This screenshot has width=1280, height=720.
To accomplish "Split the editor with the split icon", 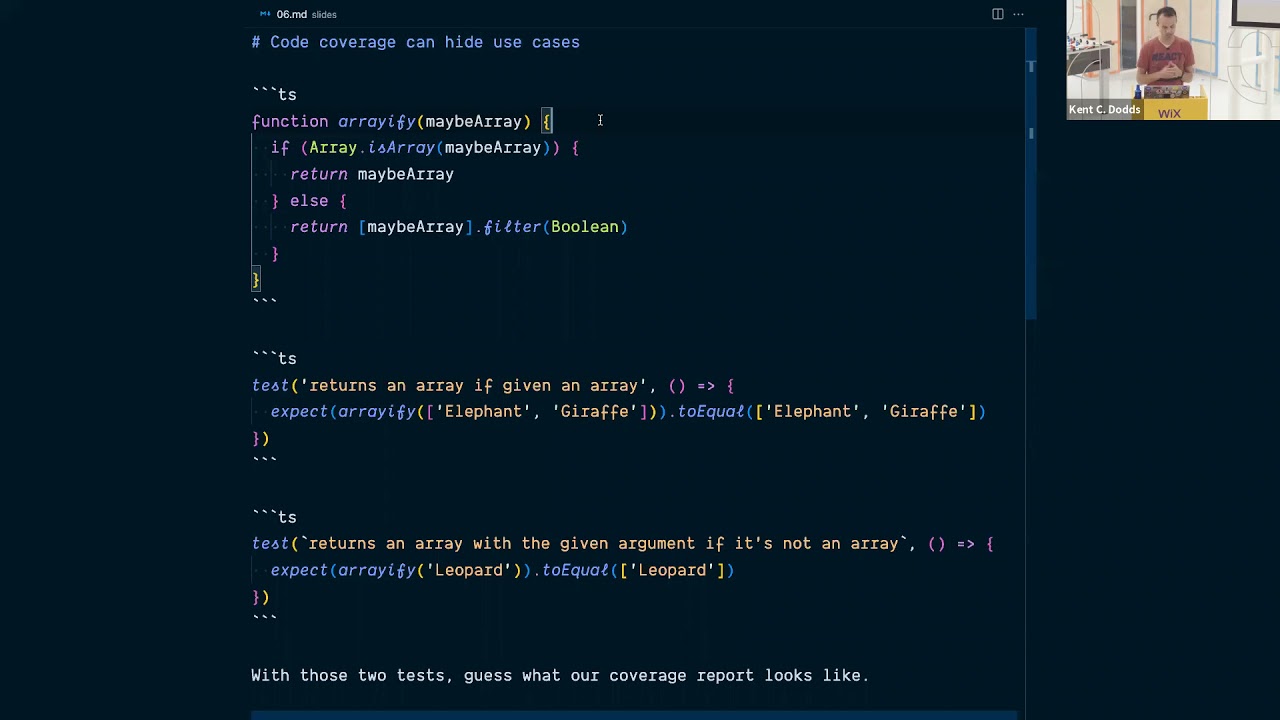I will [x=997, y=14].
